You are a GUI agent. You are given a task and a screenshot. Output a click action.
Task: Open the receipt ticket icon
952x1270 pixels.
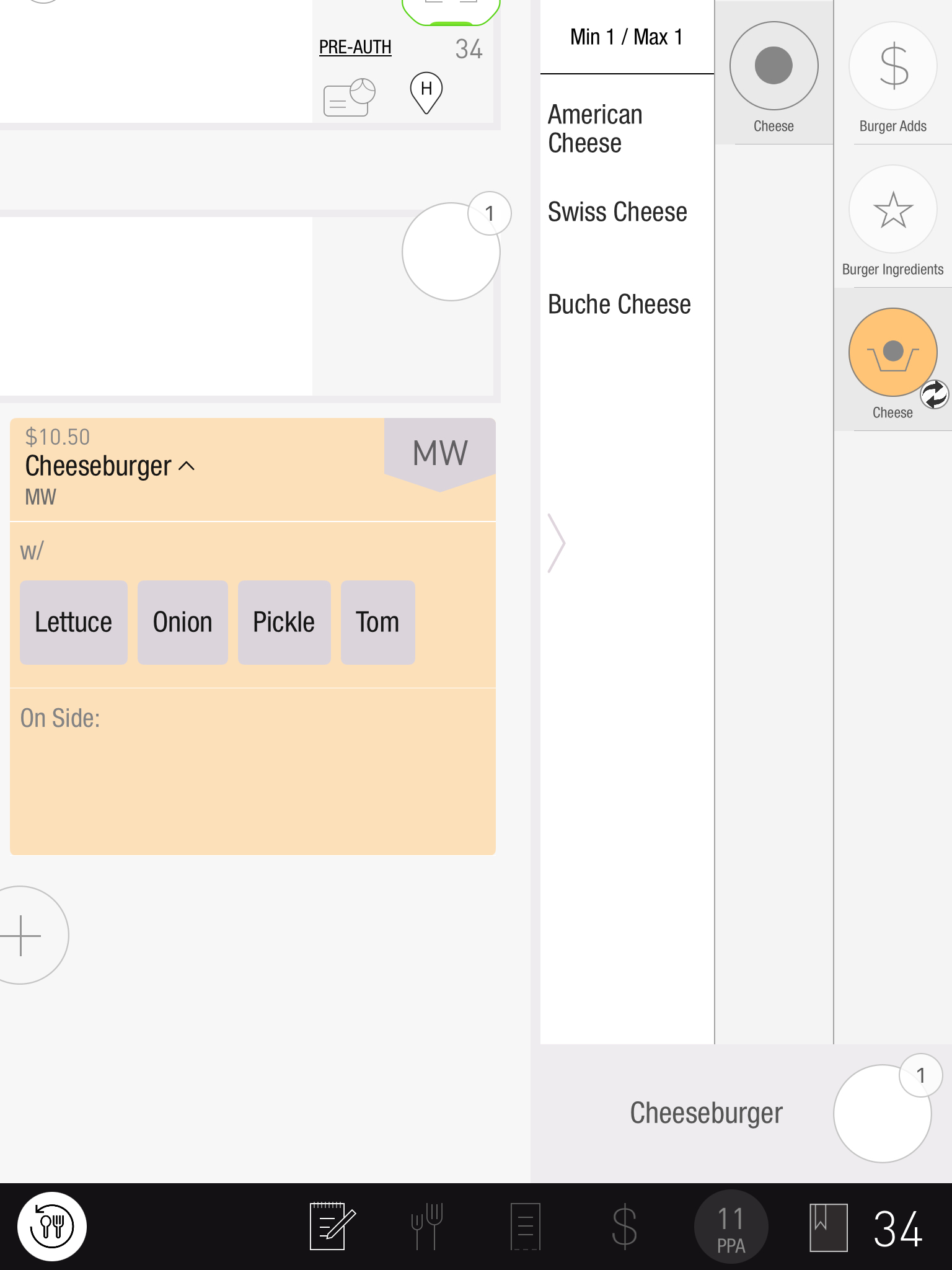tap(525, 1226)
